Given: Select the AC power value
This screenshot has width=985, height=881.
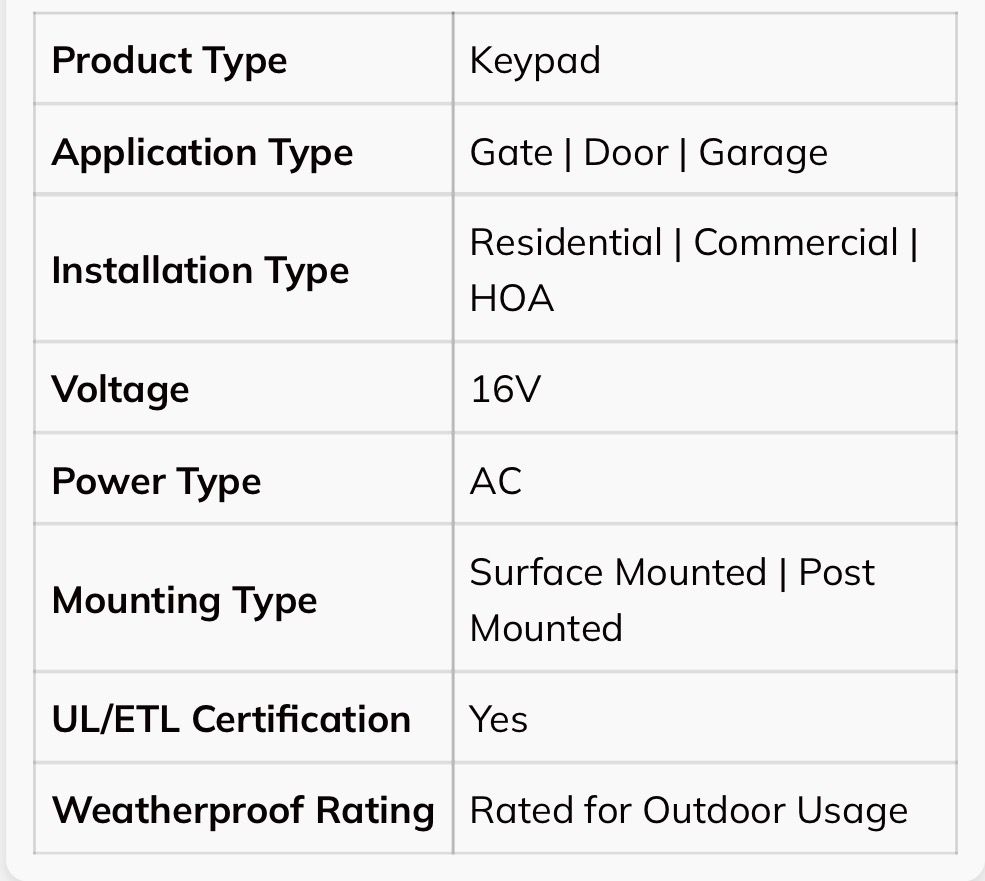Looking at the screenshot, I should tap(495, 481).
